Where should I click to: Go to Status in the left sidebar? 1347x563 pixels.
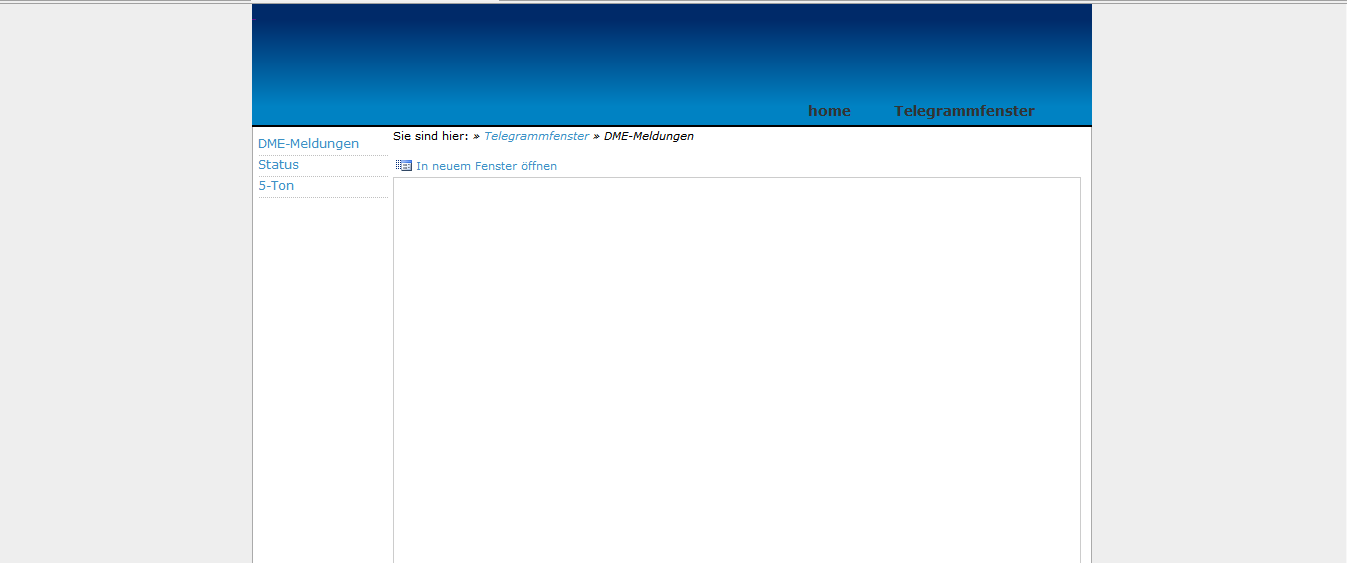pos(278,165)
